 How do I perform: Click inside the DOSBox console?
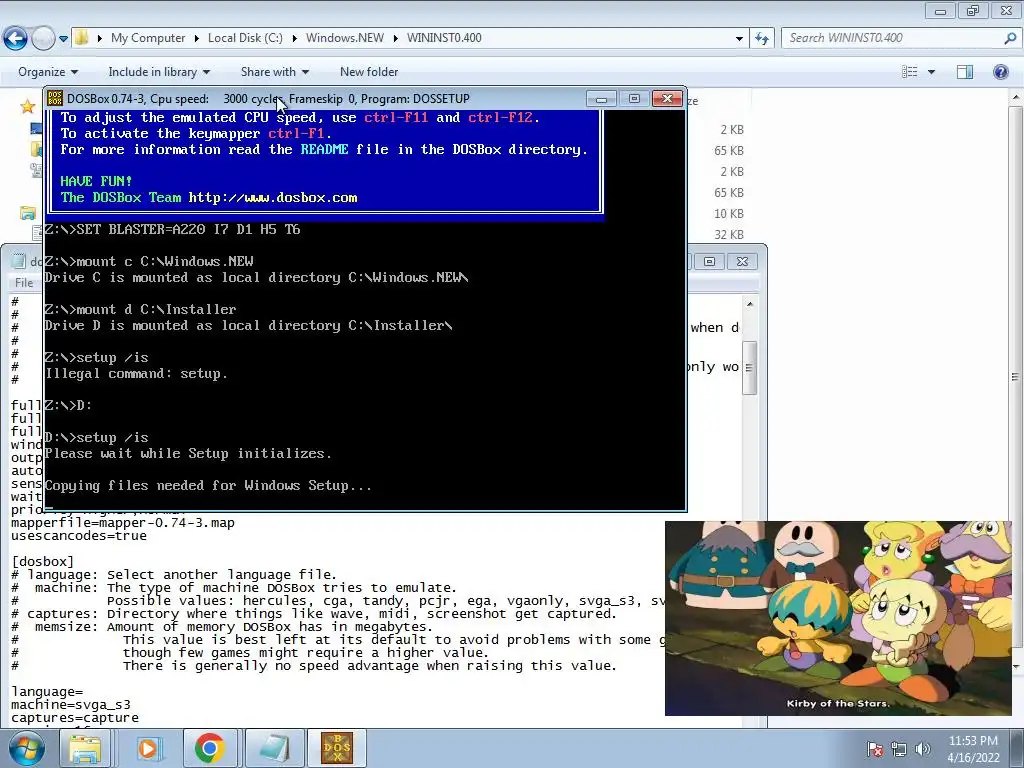pos(364,310)
